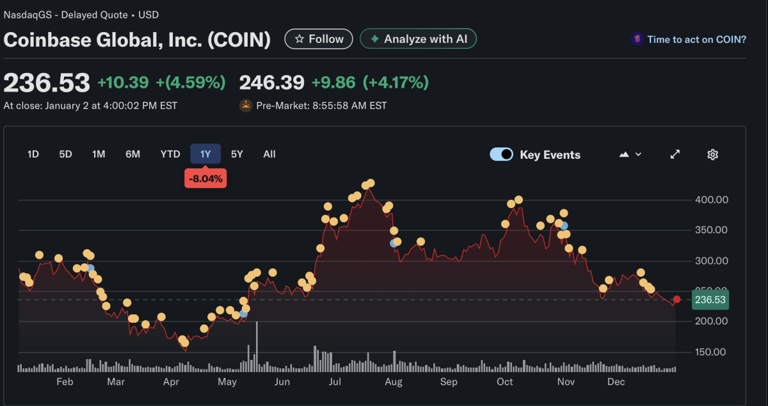The width and height of the screenshot is (768, 406).
Task: Click the sparkle icon in Analyze with AI
Action: pyautogui.click(x=375, y=39)
